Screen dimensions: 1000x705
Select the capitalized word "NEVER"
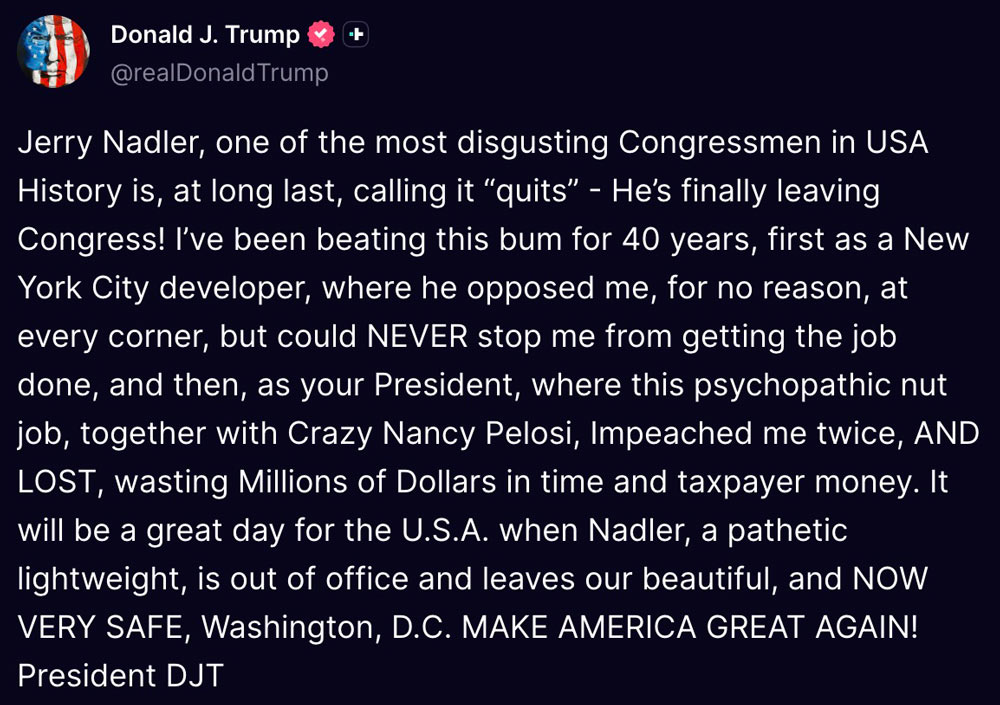click(418, 336)
